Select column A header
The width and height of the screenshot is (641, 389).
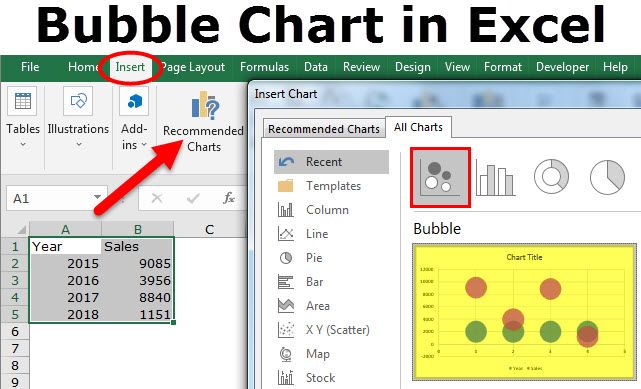click(65, 229)
